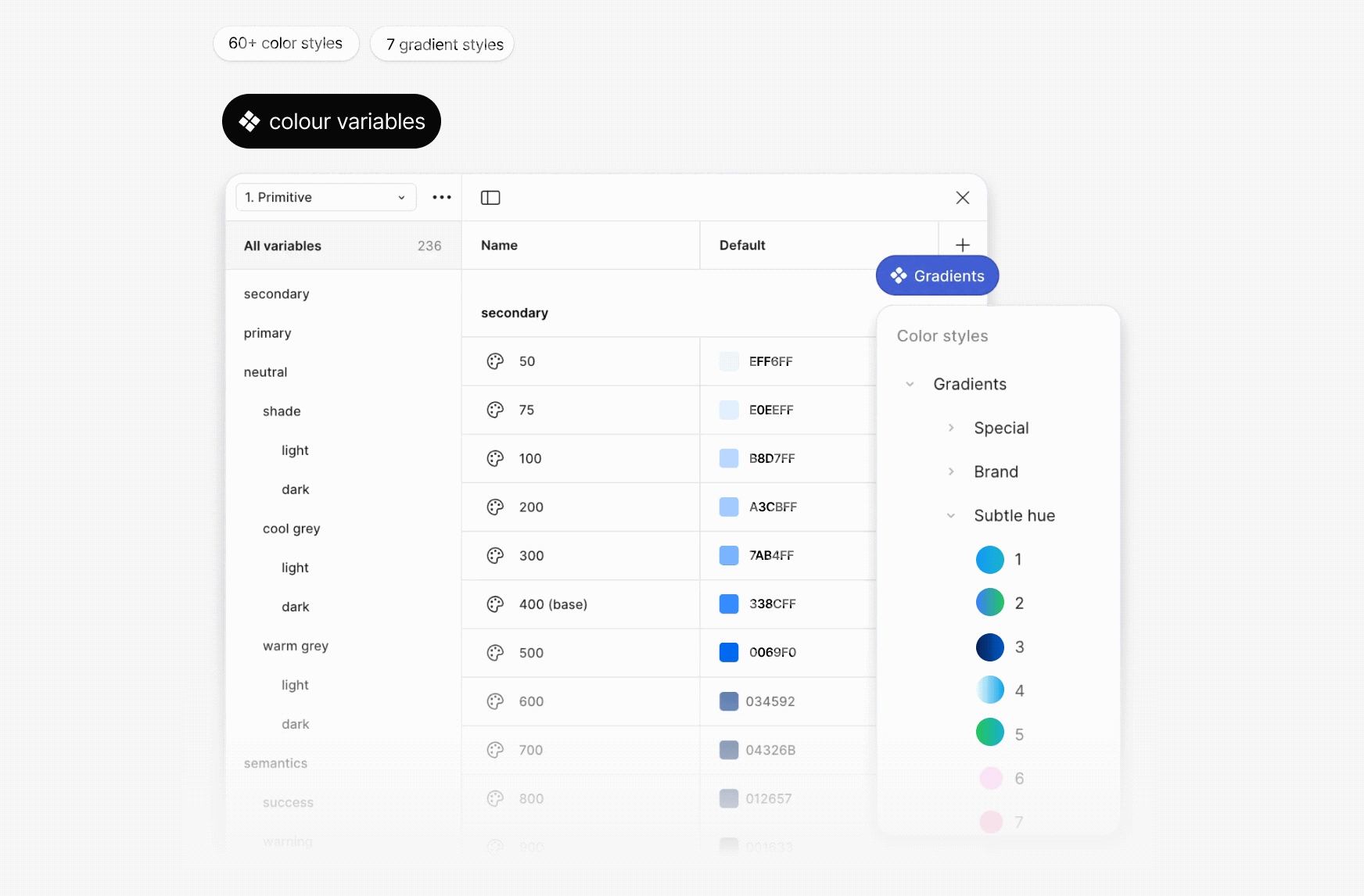Select the secondary group in sidebar
The height and width of the screenshot is (896, 1364).
tap(276, 294)
